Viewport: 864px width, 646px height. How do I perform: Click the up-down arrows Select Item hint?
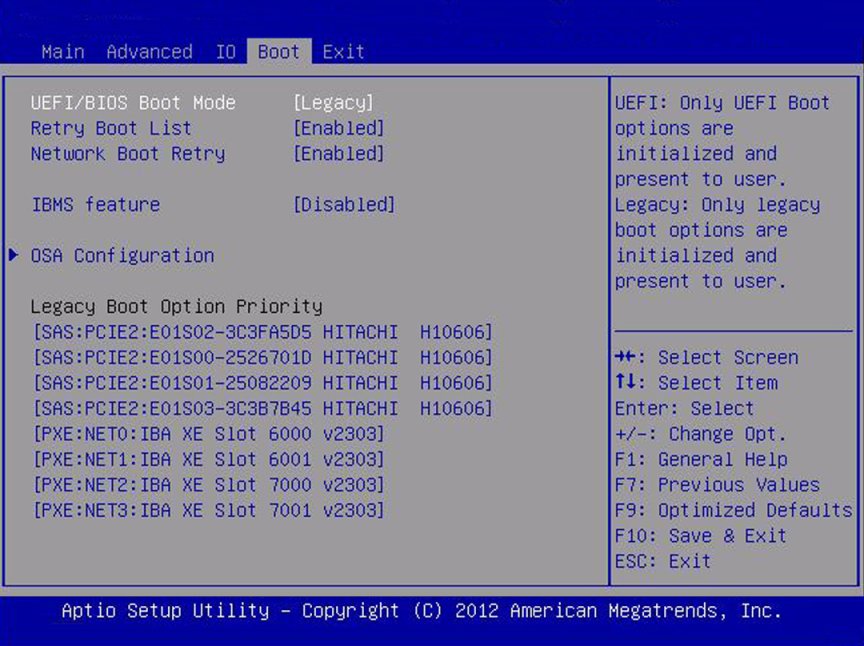696,383
